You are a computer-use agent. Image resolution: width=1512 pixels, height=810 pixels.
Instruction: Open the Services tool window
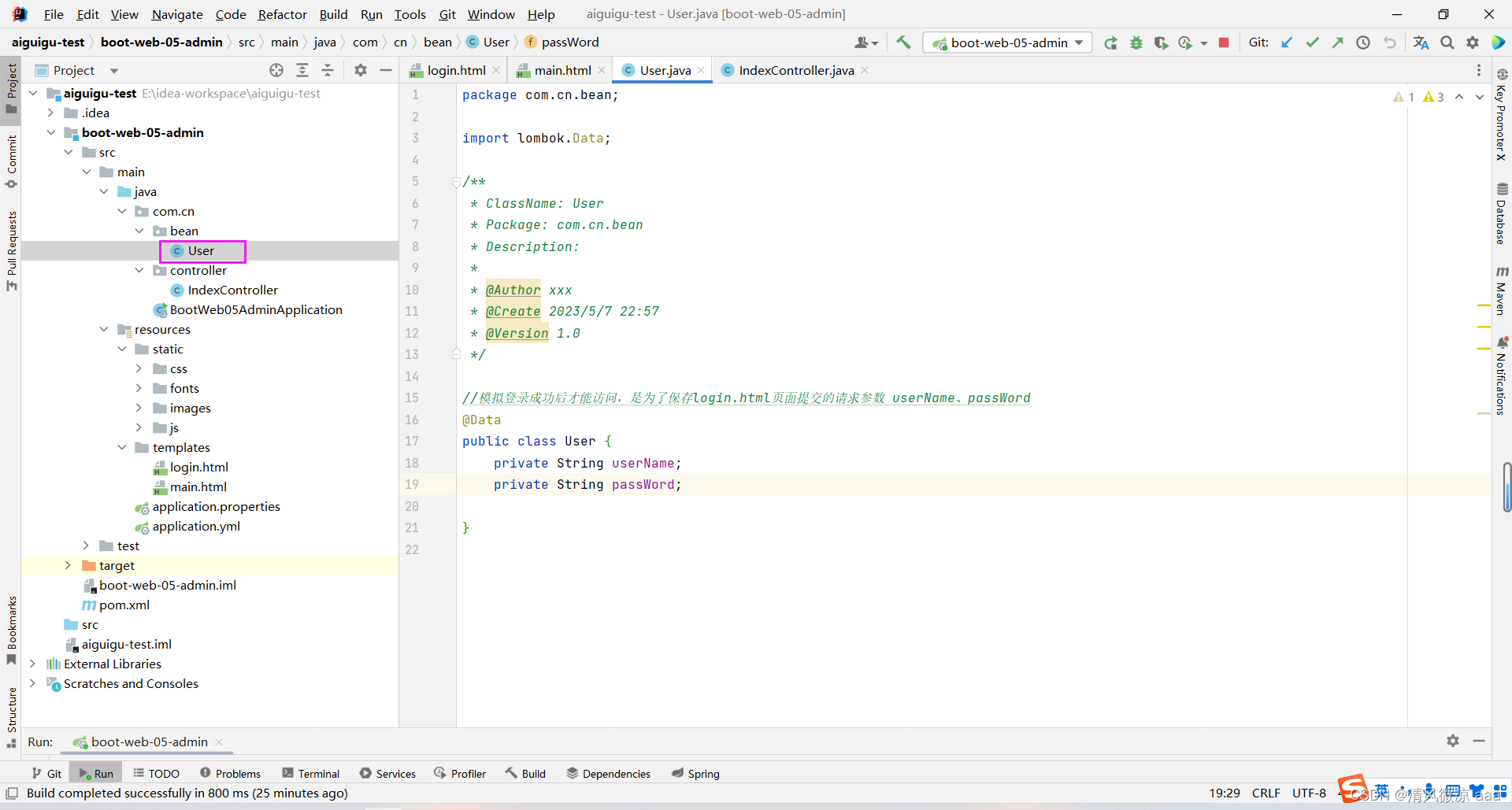(x=387, y=773)
